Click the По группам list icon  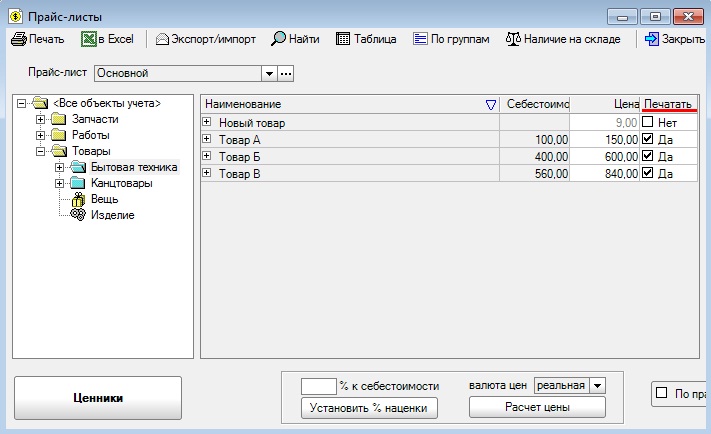[x=420, y=39]
